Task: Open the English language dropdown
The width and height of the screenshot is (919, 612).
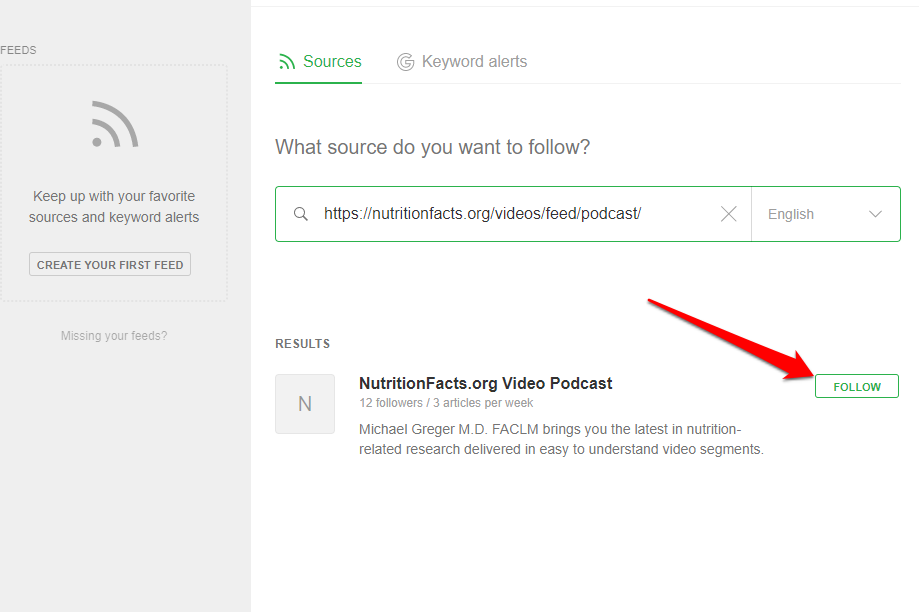Action: 825,214
